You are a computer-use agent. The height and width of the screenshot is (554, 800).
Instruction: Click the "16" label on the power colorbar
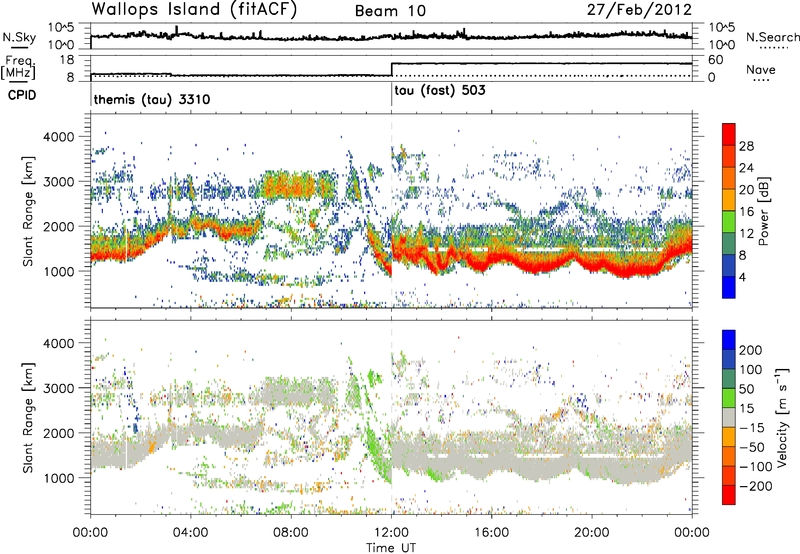[x=746, y=212]
